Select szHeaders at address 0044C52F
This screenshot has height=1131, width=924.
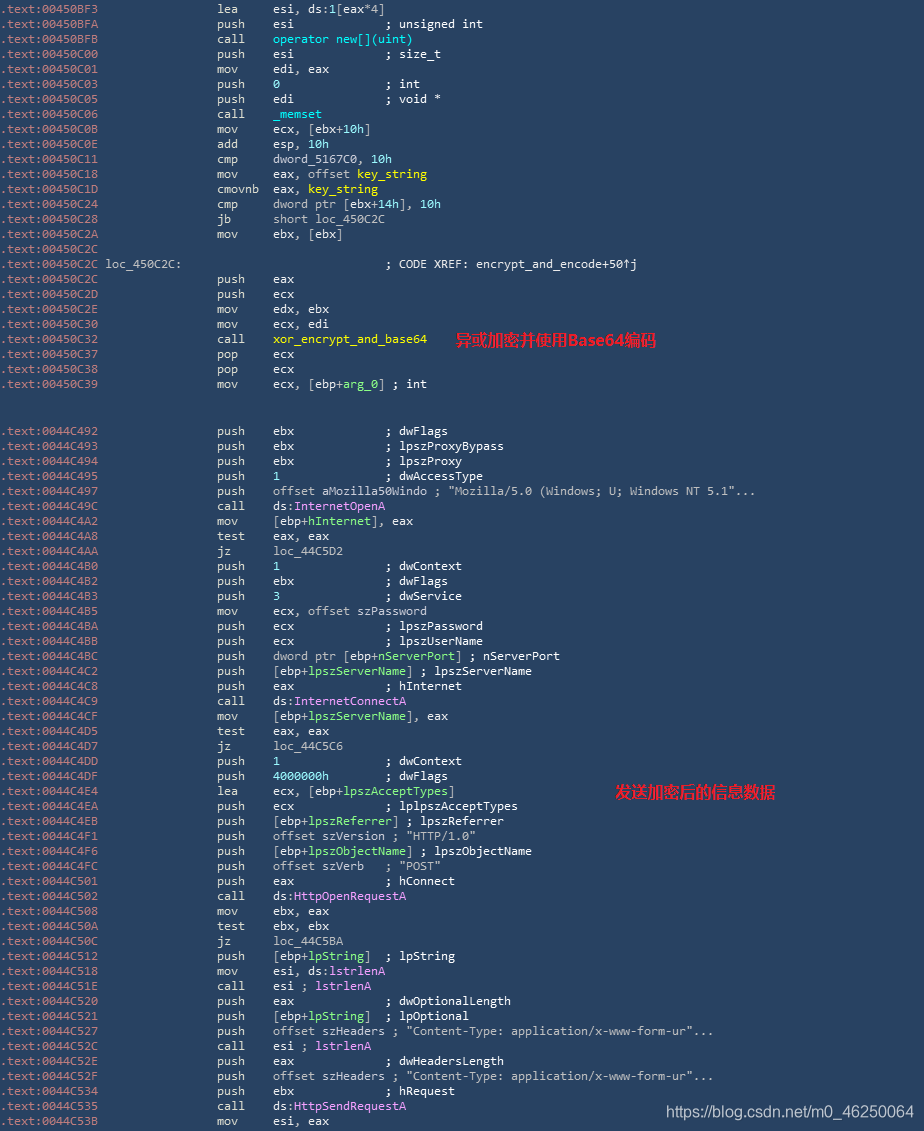click(x=353, y=1076)
